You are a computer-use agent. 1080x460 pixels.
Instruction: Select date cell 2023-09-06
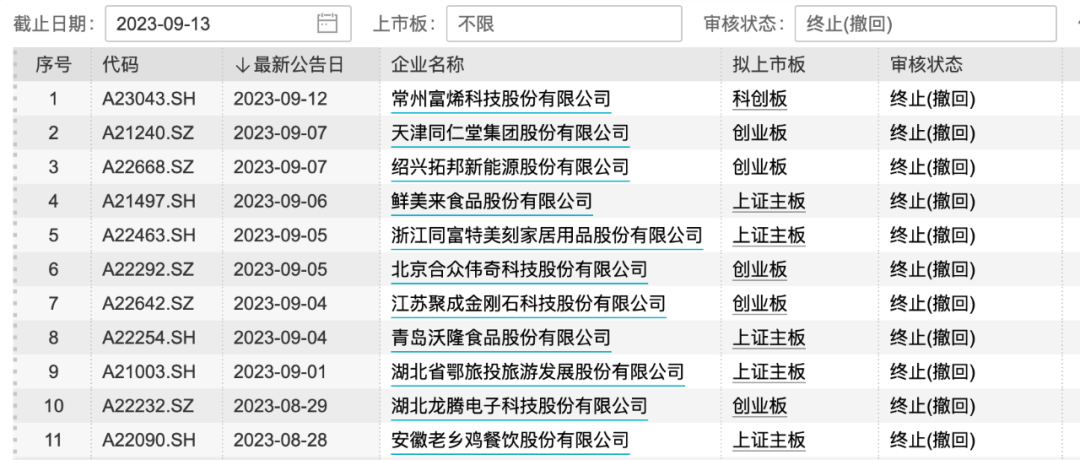tap(280, 202)
